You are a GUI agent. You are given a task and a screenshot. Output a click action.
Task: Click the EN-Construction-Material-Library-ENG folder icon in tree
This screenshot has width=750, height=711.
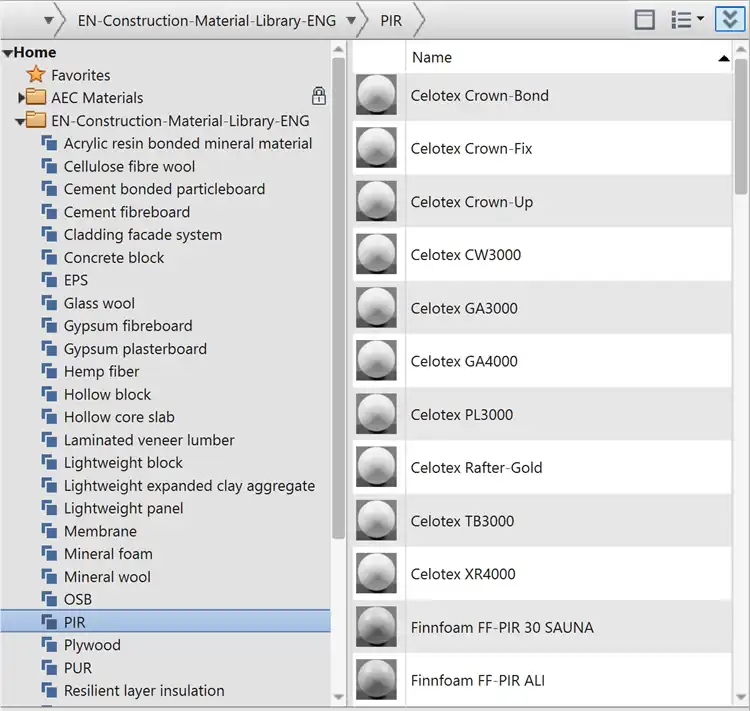[x=35, y=120]
